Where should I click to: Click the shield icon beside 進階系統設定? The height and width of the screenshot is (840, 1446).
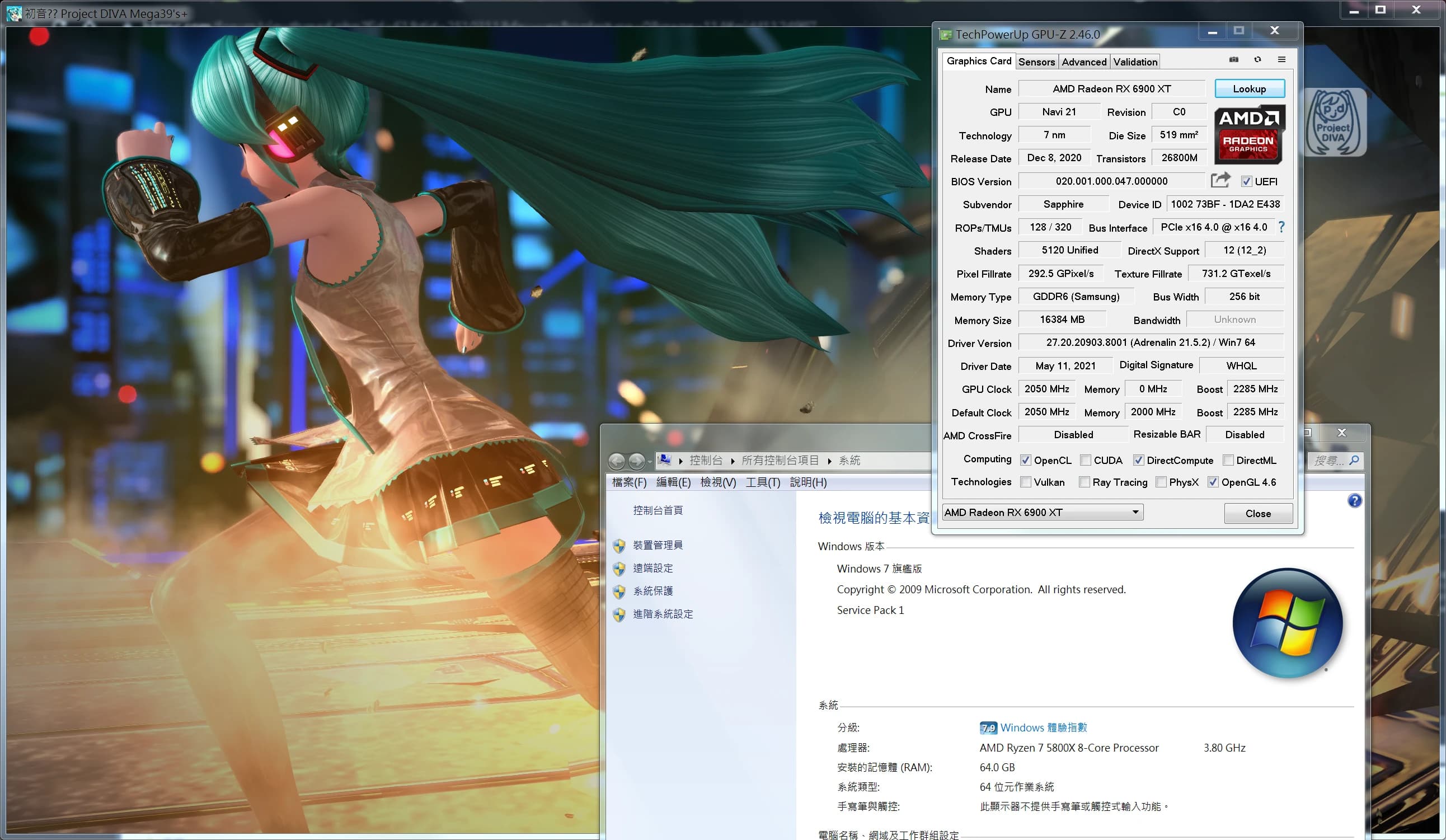[x=619, y=614]
